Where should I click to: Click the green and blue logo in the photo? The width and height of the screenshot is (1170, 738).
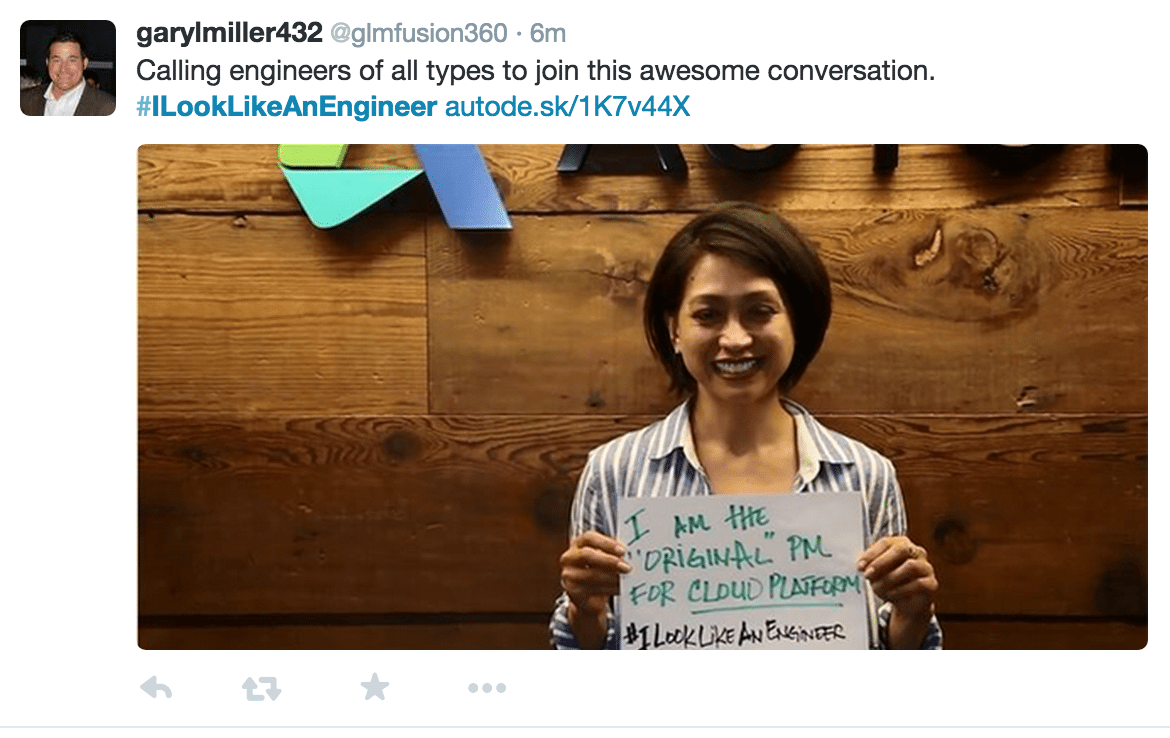coord(393,185)
